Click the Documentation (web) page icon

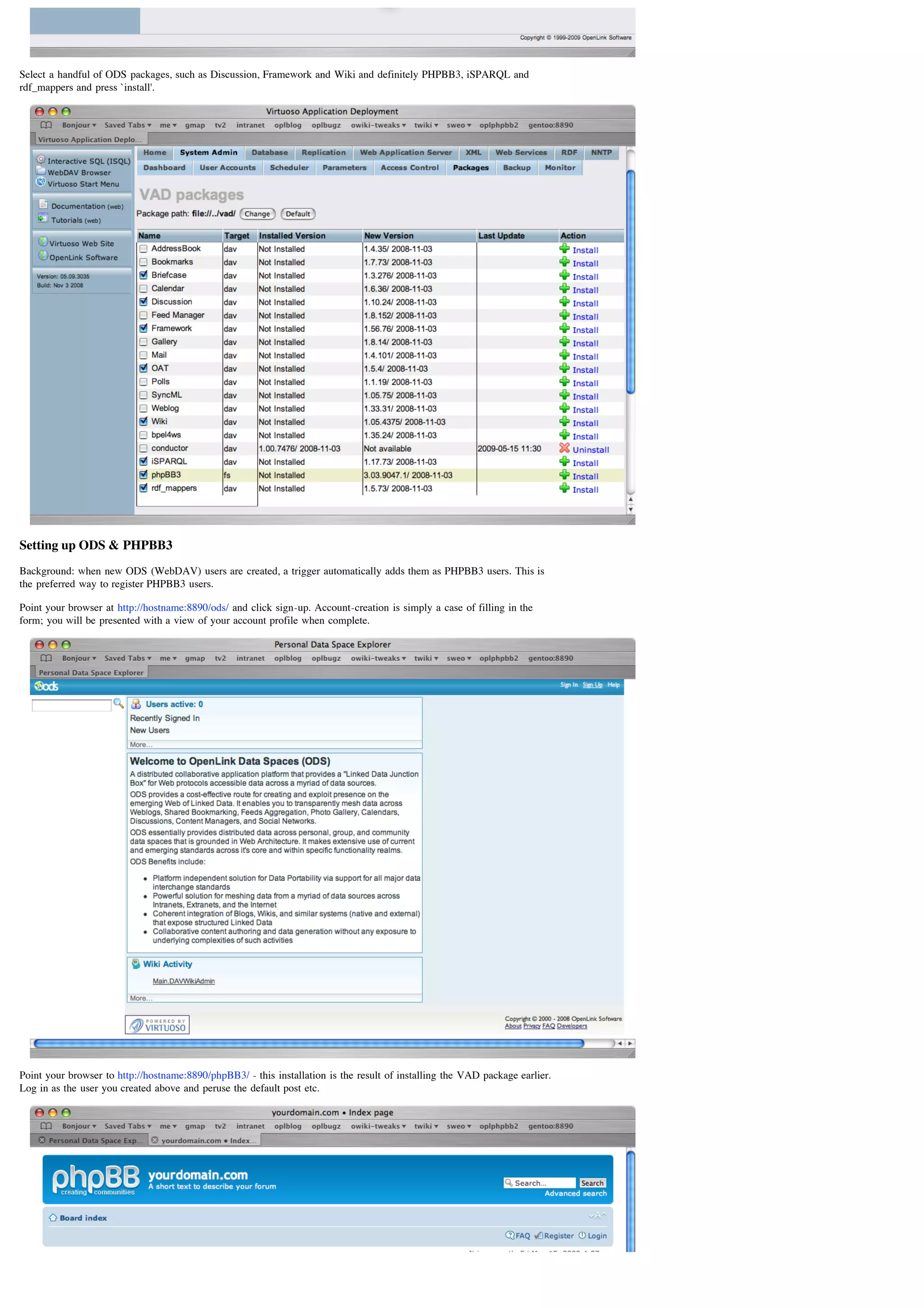pos(43,204)
